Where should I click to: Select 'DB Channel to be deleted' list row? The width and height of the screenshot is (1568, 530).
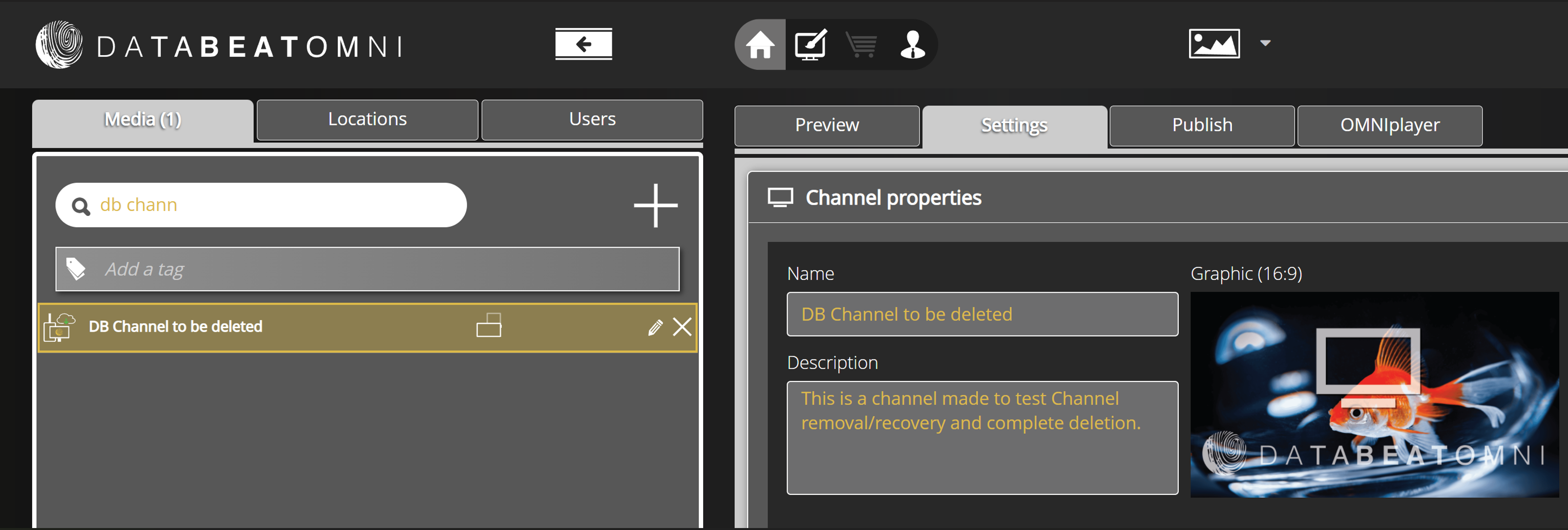click(367, 328)
